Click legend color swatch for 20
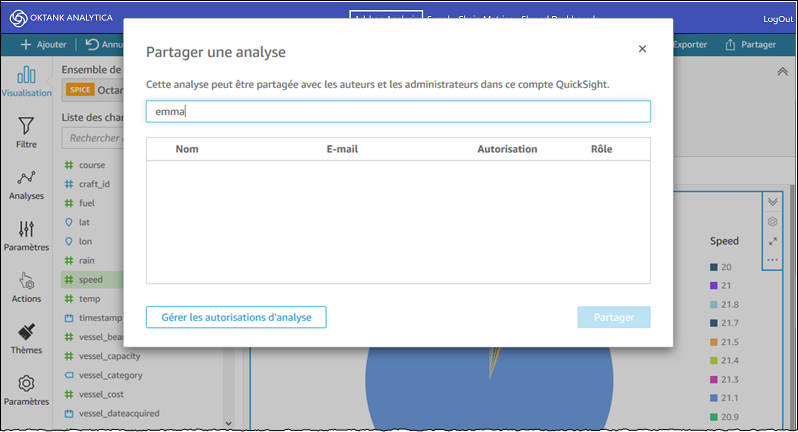The width and height of the screenshot is (798, 432). point(714,267)
